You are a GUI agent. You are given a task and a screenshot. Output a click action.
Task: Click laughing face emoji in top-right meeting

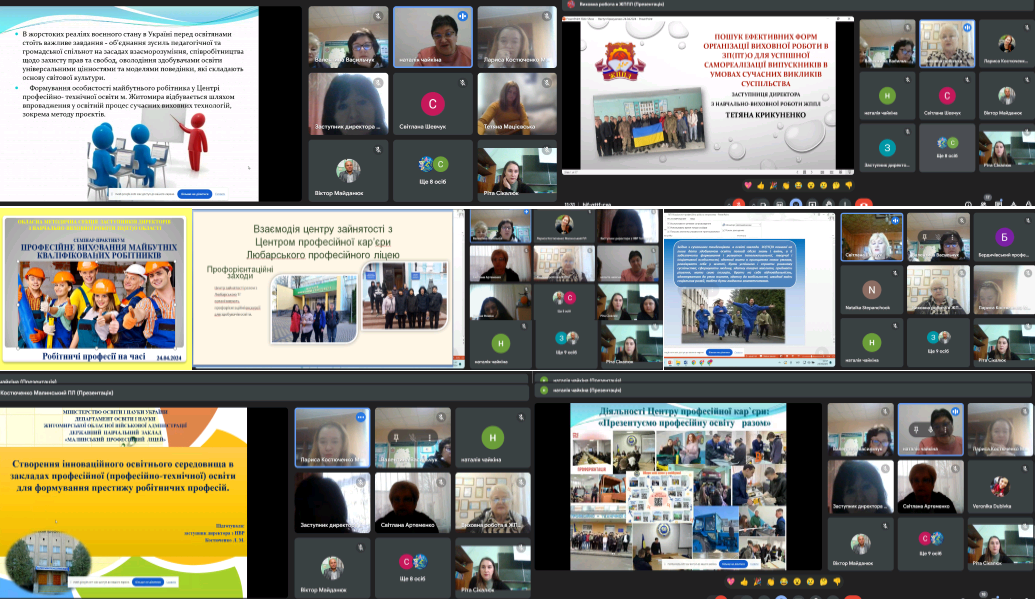tap(799, 186)
